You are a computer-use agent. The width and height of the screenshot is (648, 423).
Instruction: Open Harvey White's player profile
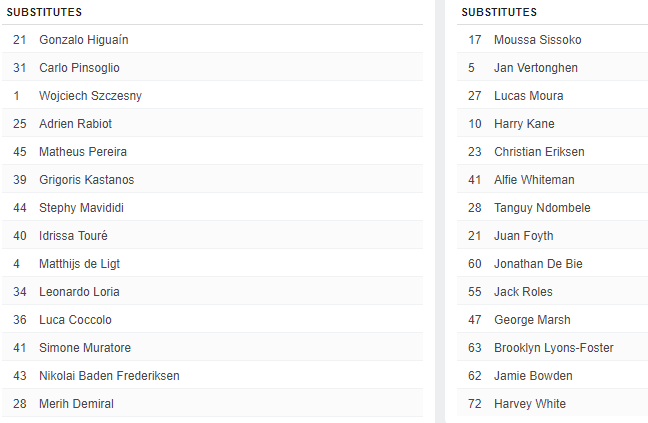coord(529,404)
